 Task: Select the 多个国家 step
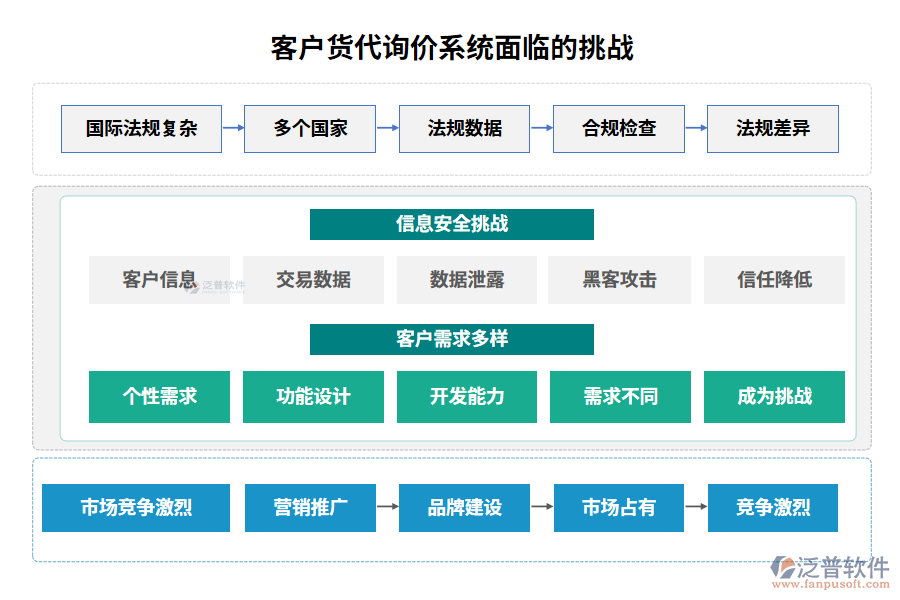tap(310, 128)
